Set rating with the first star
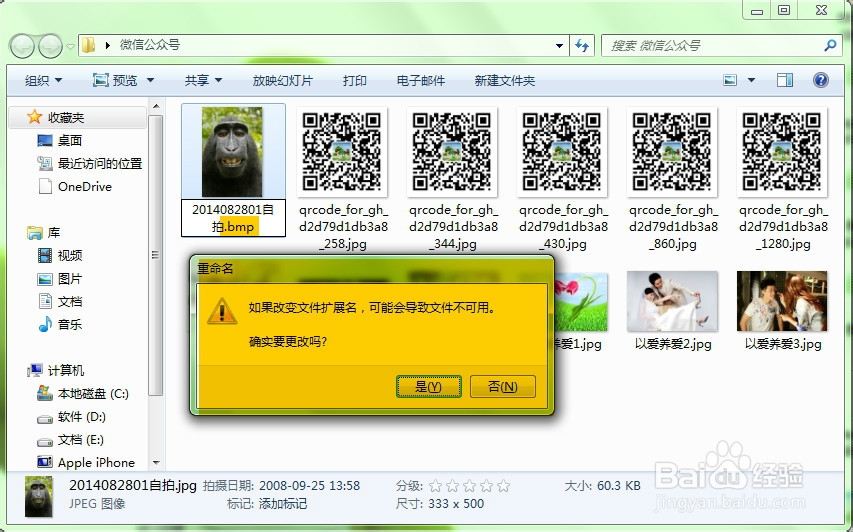Screen dimensions: 853x532 tap(435, 486)
